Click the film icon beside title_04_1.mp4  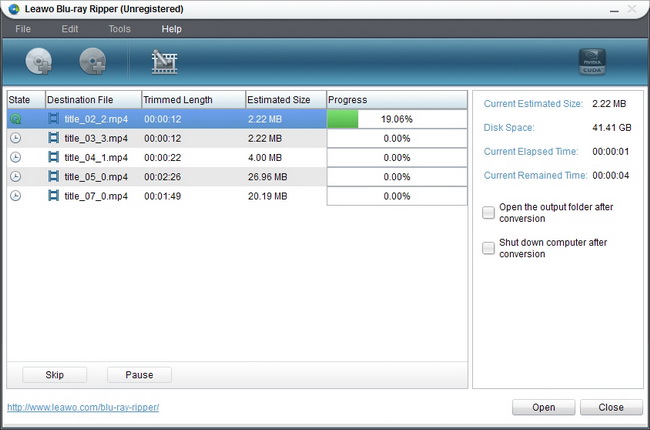point(53,157)
